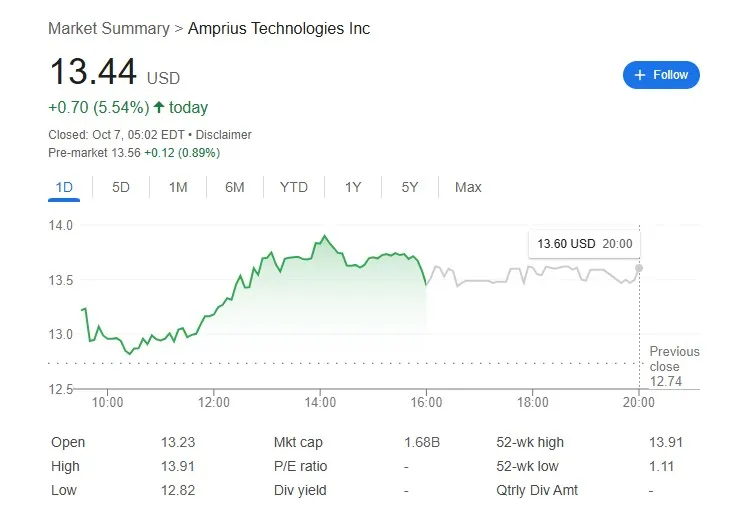The width and height of the screenshot is (740, 515).
Task: Click the Disclaimer link
Action: point(224,135)
